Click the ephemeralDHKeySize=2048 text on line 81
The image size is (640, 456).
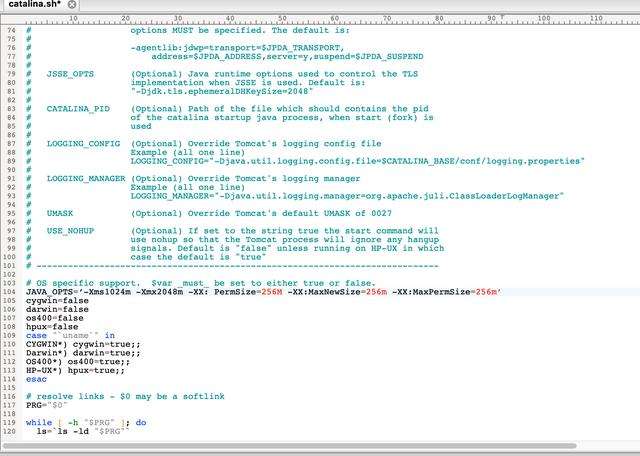click(x=248, y=91)
